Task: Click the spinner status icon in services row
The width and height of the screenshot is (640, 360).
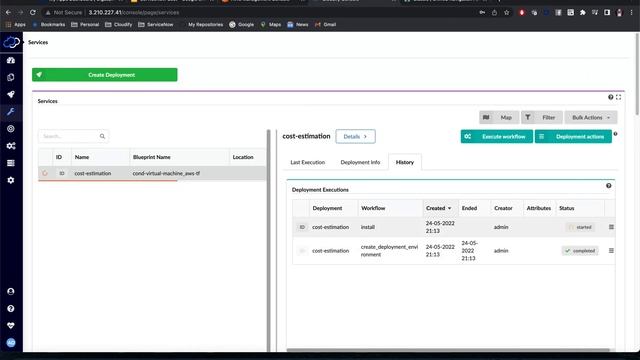Action: click(x=45, y=173)
